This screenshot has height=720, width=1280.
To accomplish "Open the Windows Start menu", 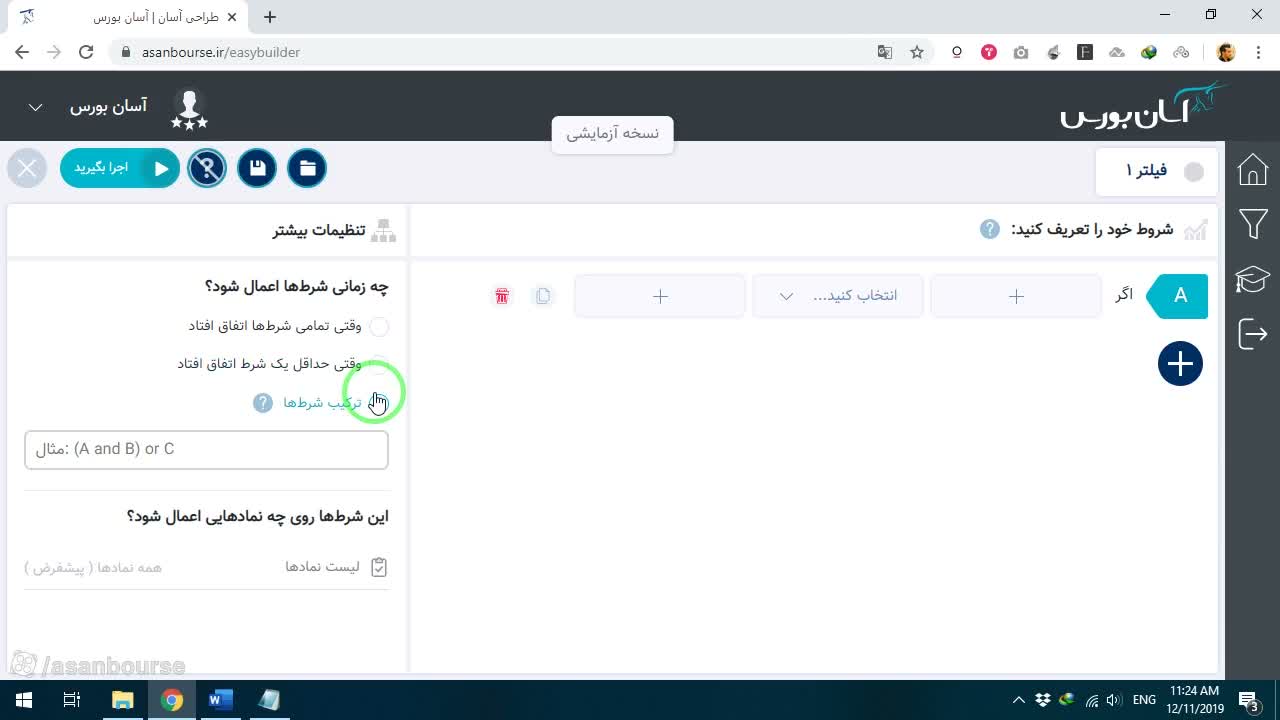I will pyautogui.click(x=24, y=700).
